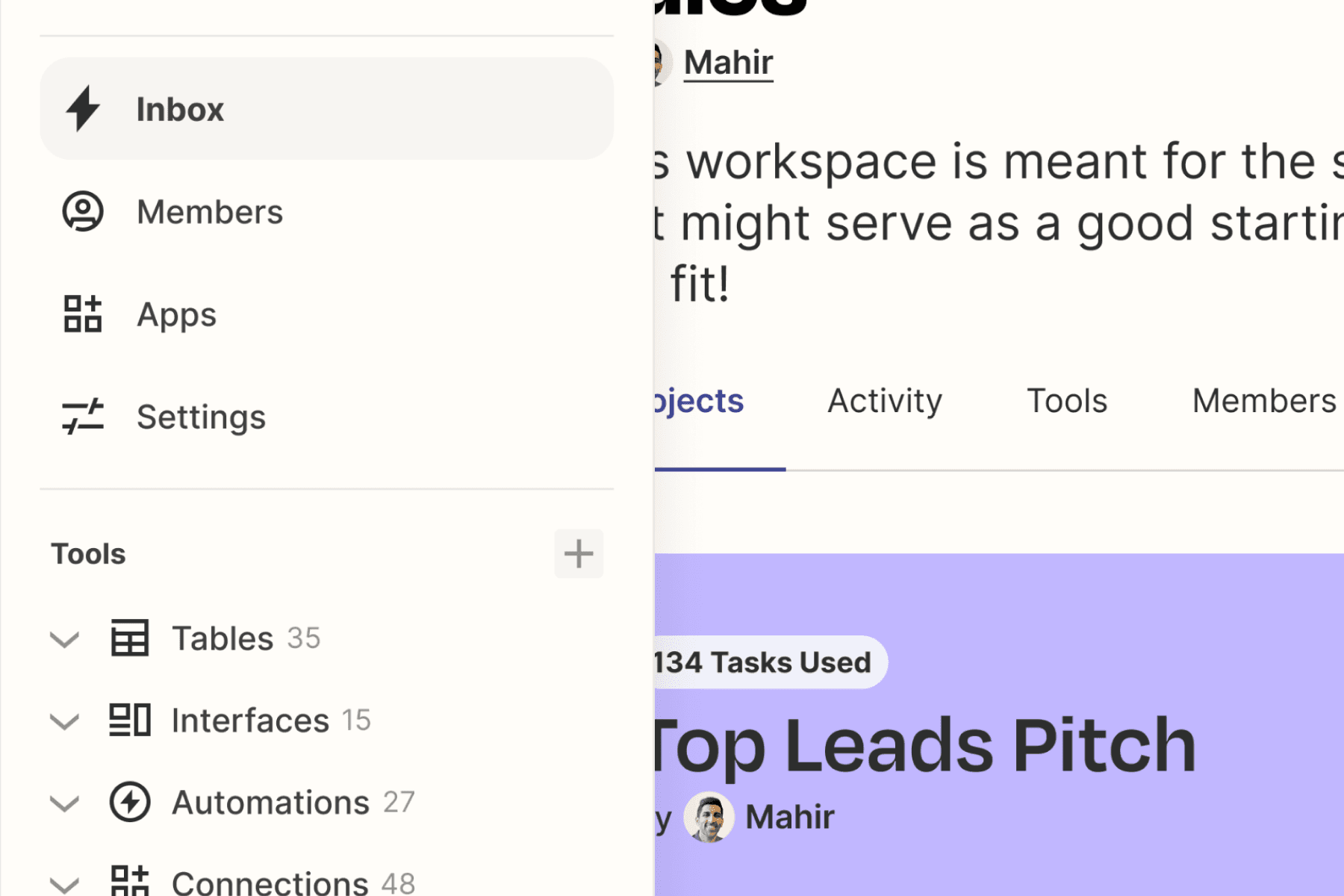This screenshot has height=896, width=1344.
Task: Expand the Automations section chevron
Action: pyautogui.click(x=64, y=804)
